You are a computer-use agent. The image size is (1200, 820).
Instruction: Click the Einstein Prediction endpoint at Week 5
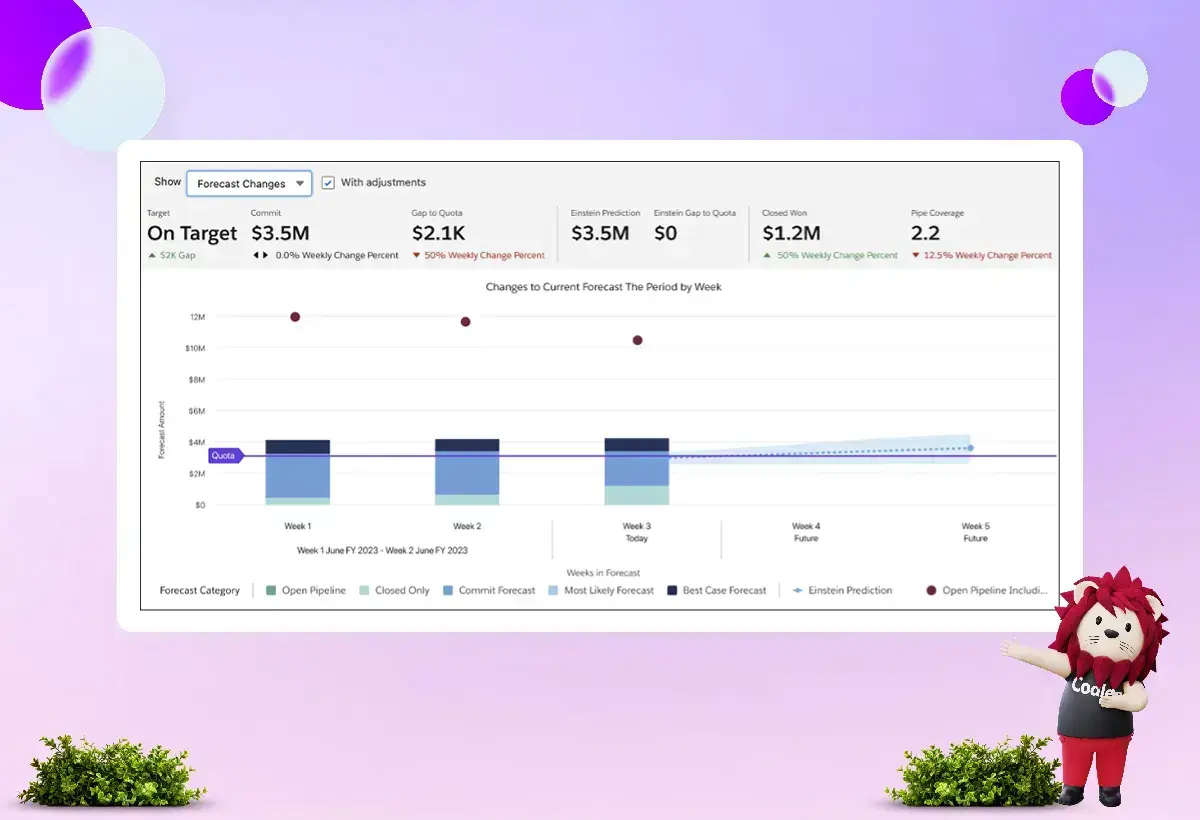[970, 448]
